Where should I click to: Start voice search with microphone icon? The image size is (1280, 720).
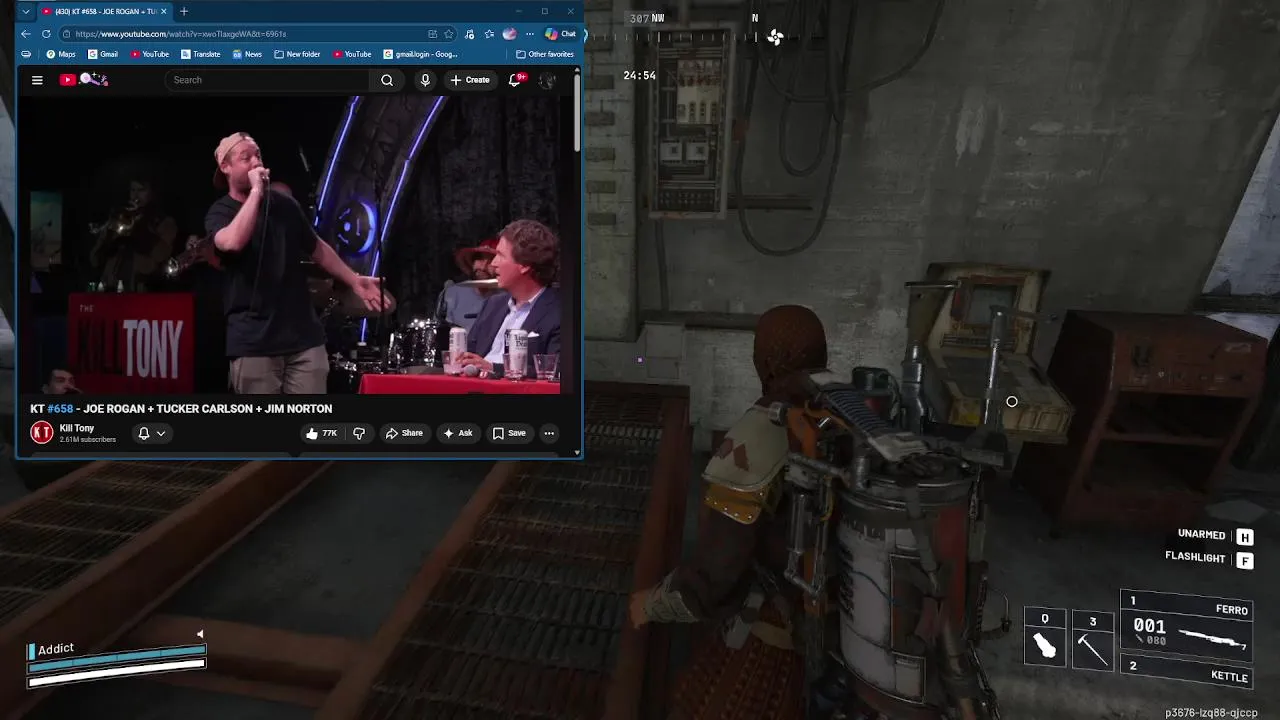[x=425, y=80]
